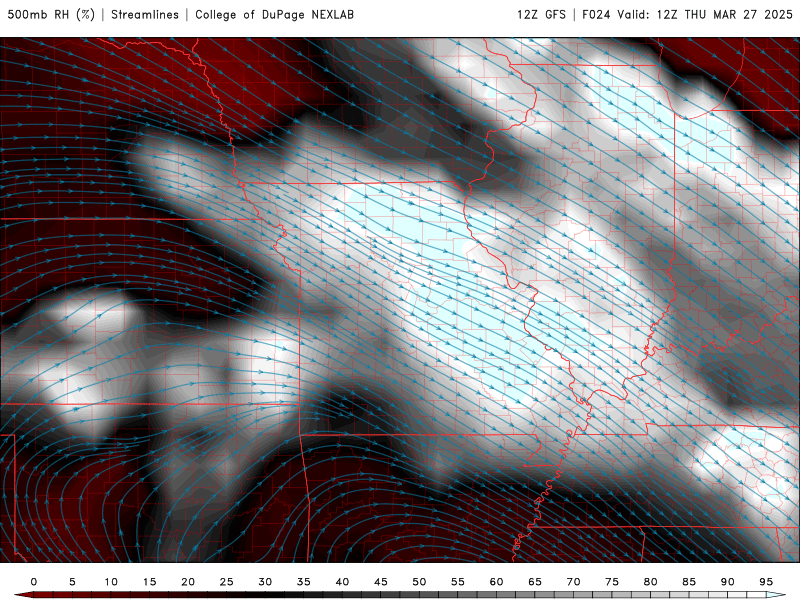Click the "75" value on the color scale
Viewport: 800px width, 600px height.
[612, 582]
